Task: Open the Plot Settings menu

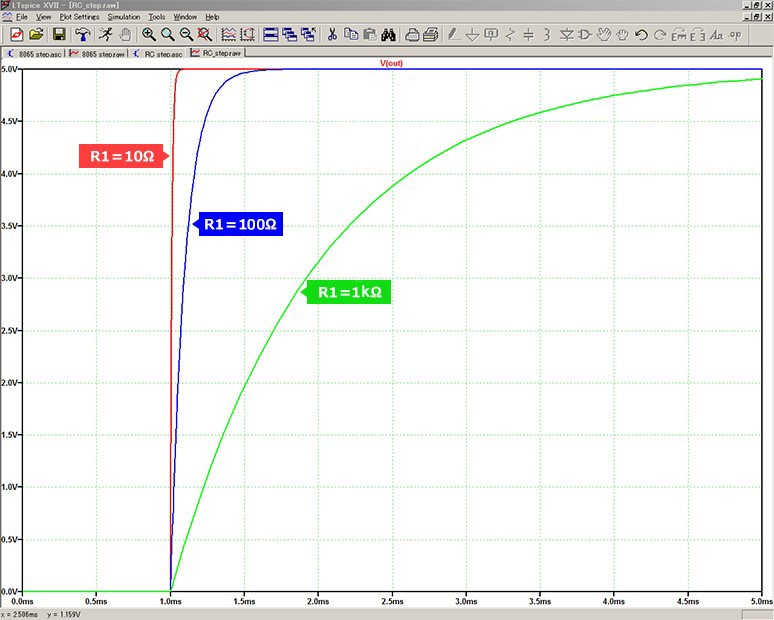Action: tap(79, 17)
